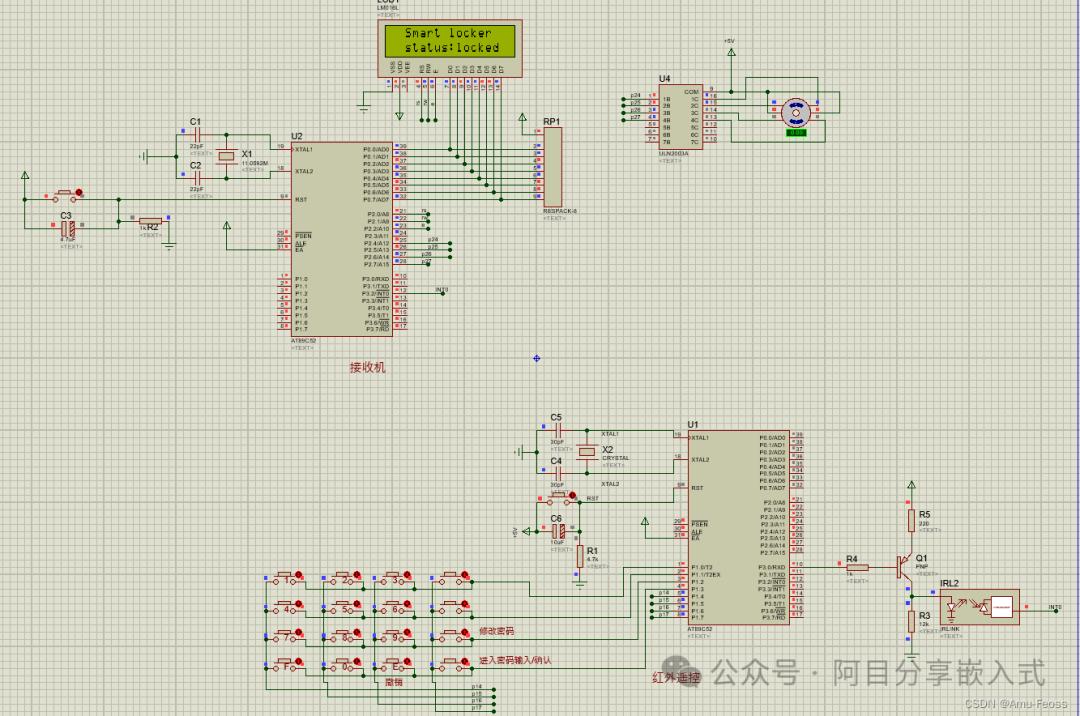Viewport: 1080px width, 716px height.
Task: Click capacitor C4
Action: click(557, 473)
